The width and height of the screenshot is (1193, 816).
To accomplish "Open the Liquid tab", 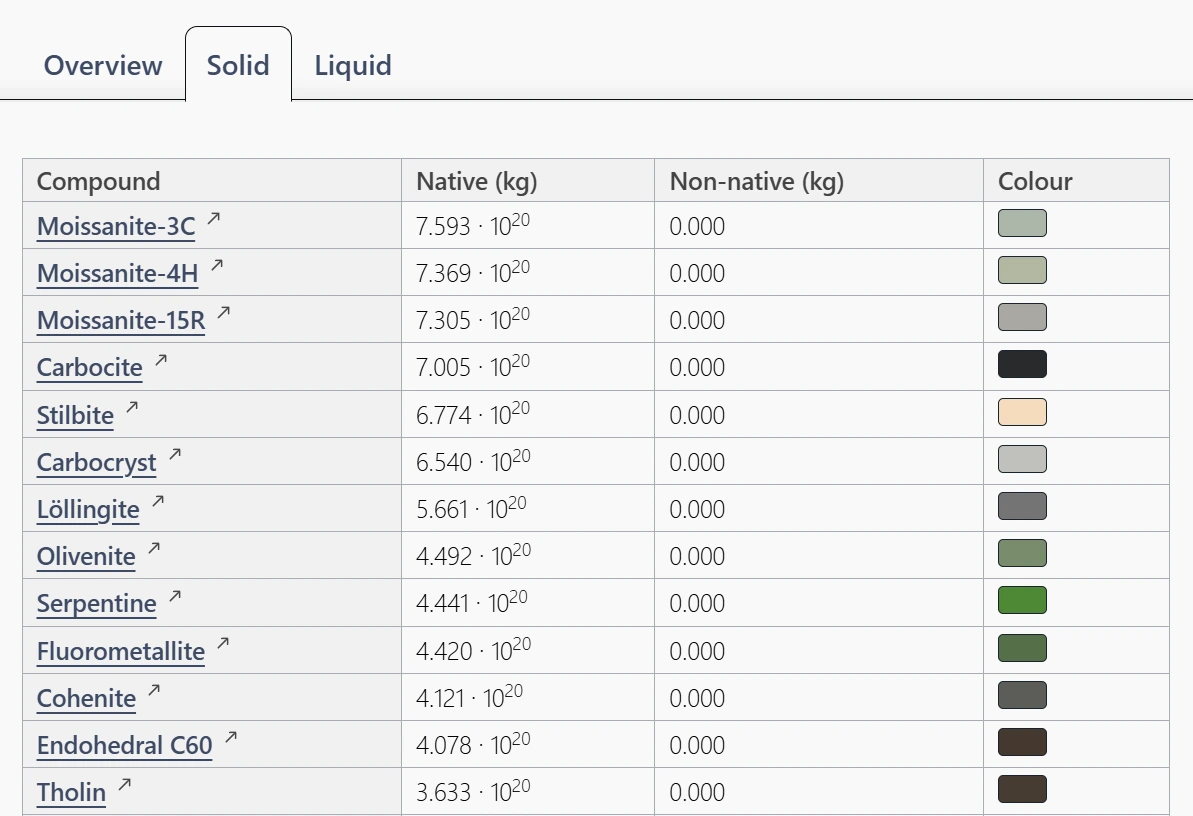I will click(x=353, y=65).
